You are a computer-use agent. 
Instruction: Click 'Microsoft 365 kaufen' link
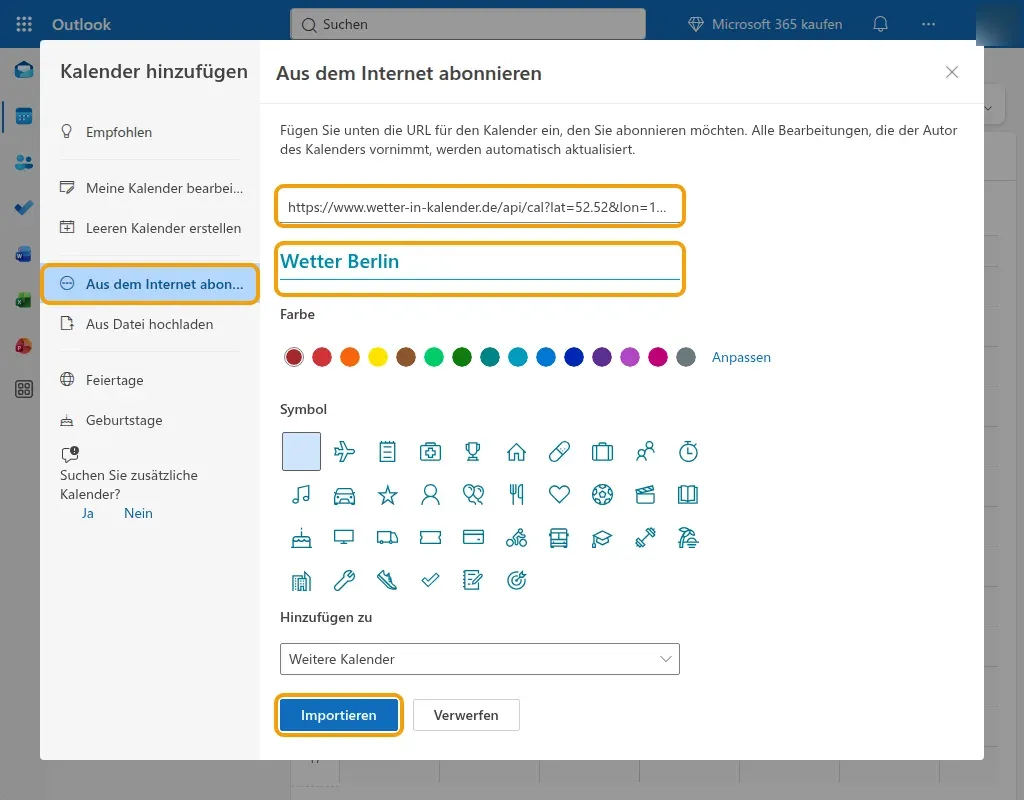click(x=765, y=24)
